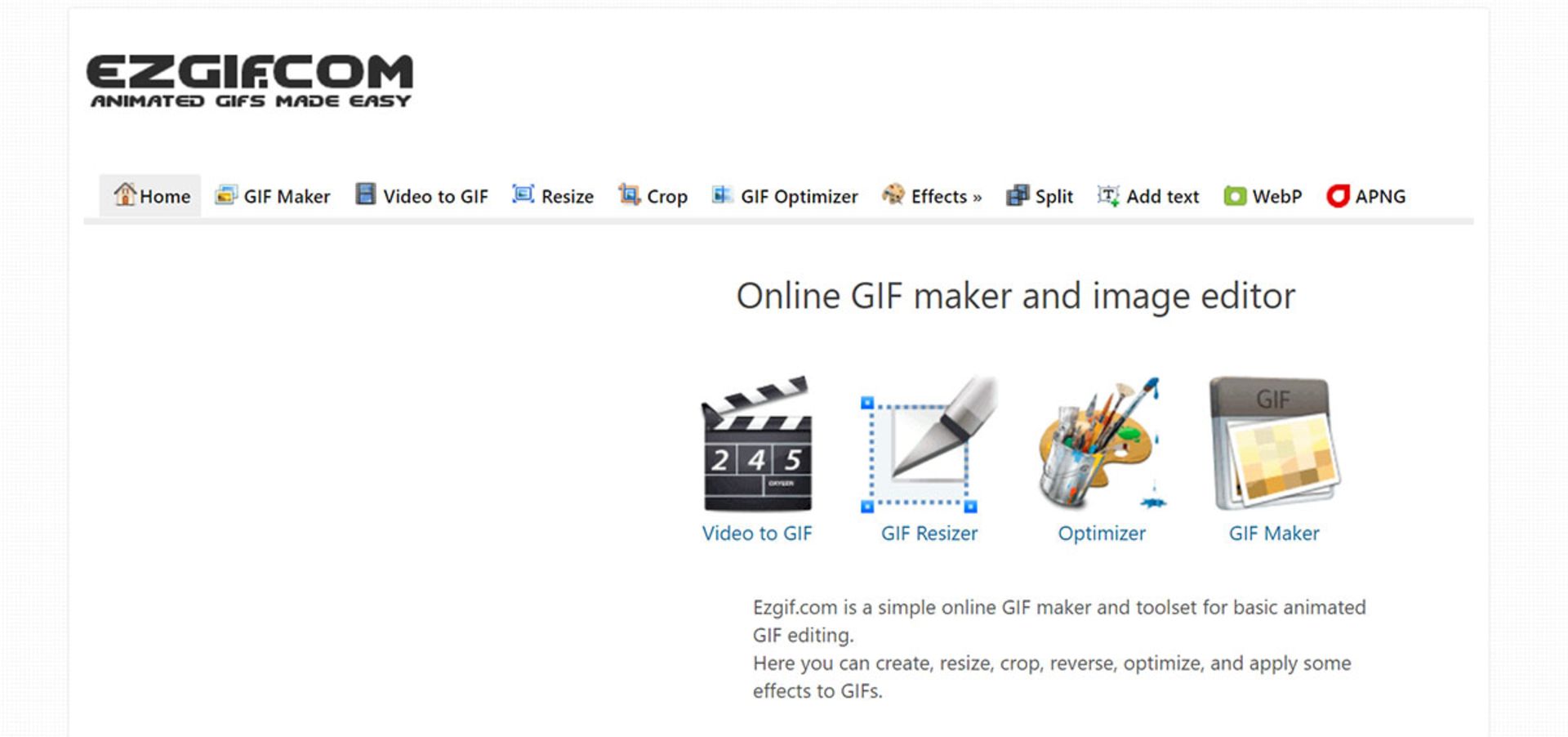Click the EZGIF.COM logo
The width and height of the screenshot is (1568, 737).
tap(250, 80)
